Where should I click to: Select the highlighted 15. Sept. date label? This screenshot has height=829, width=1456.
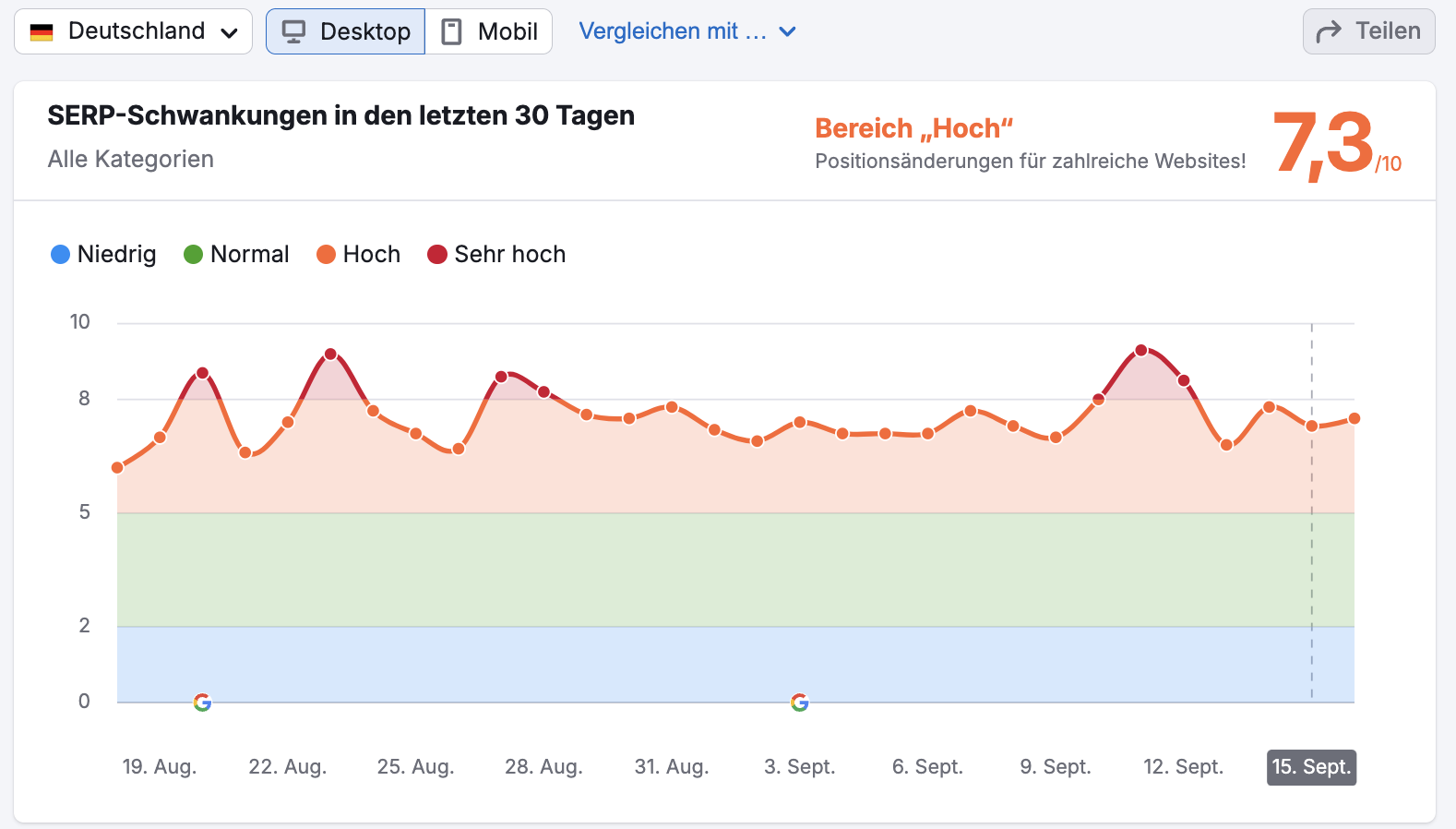coord(1311,767)
